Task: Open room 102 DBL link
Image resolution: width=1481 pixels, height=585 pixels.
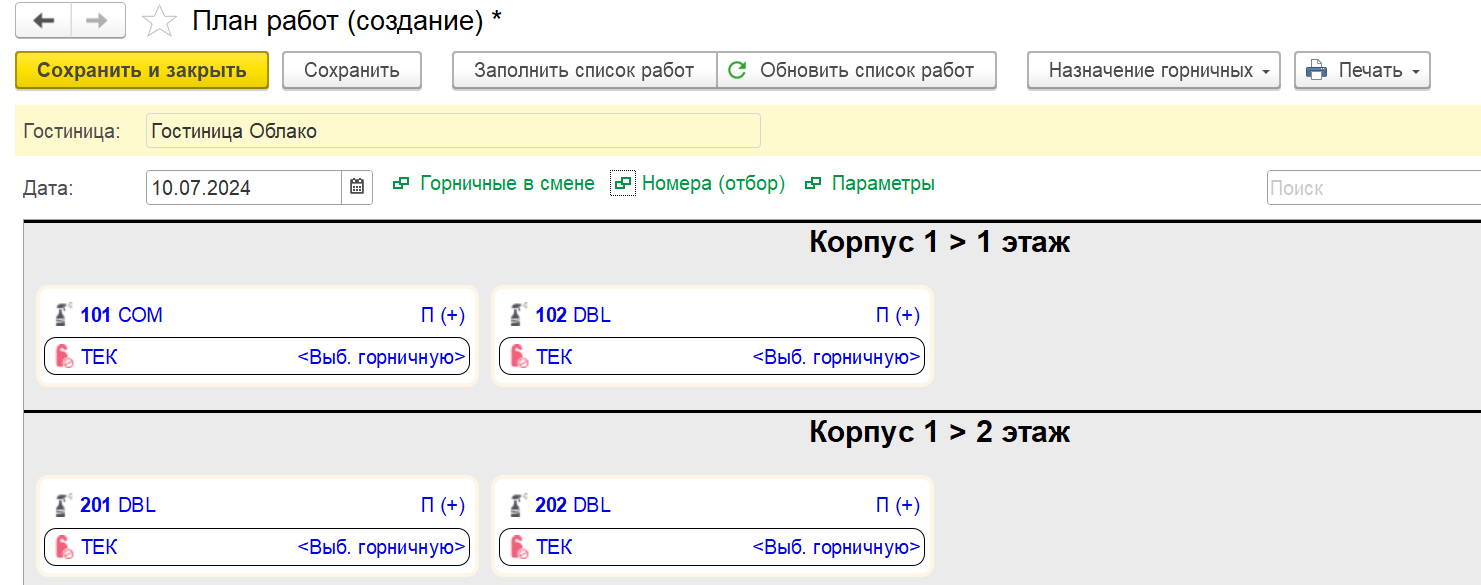Action: pos(573,316)
